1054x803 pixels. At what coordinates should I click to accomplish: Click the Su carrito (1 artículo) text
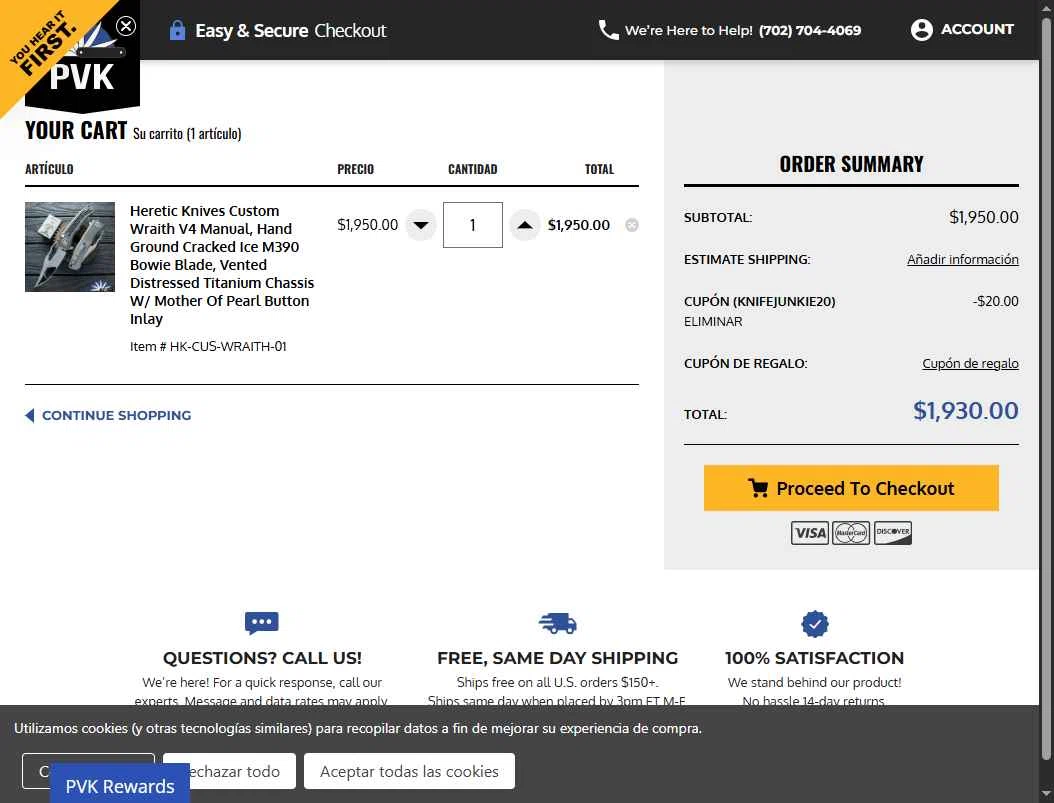click(x=187, y=133)
